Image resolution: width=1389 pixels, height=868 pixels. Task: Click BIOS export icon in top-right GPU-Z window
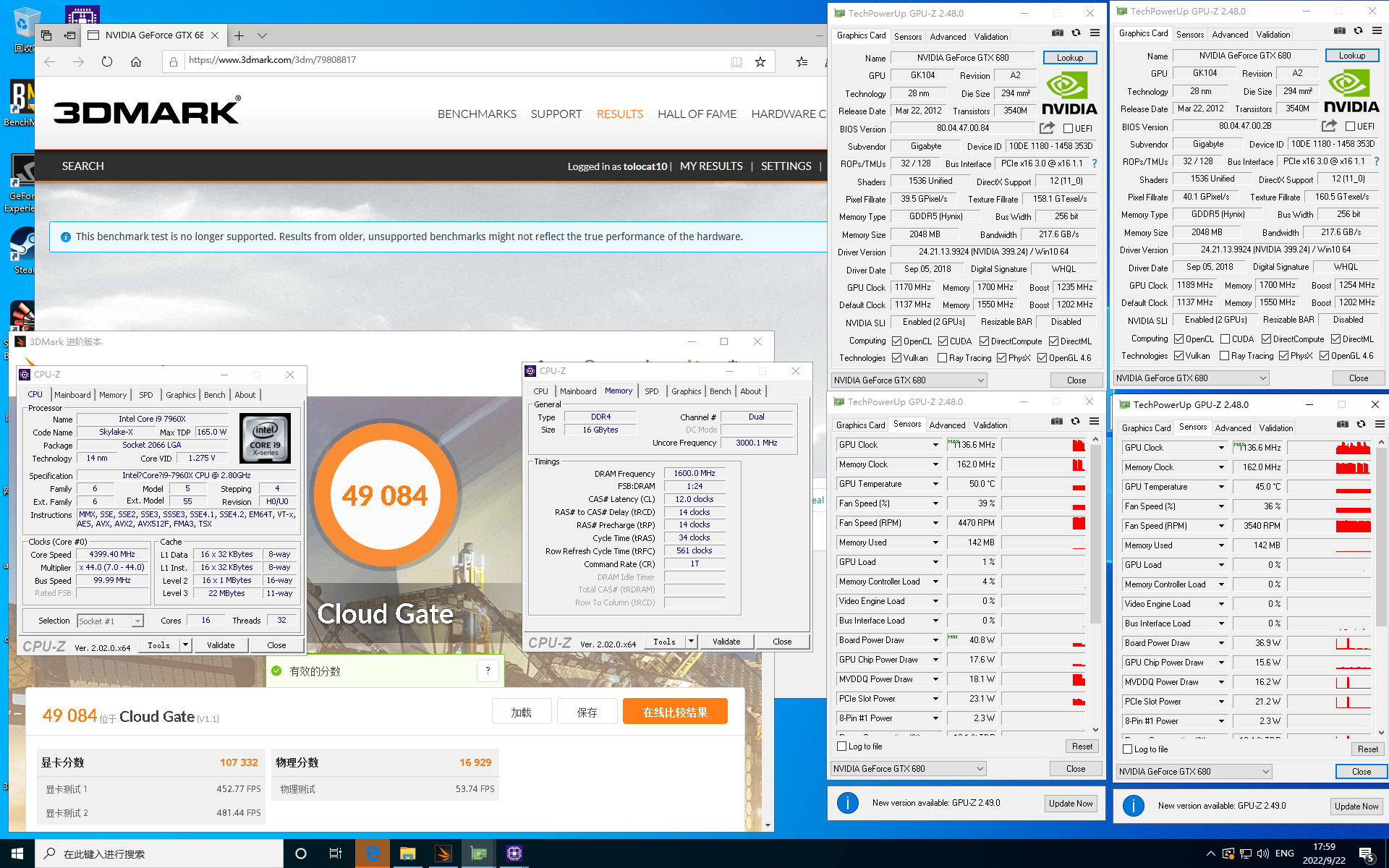tap(1329, 126)
